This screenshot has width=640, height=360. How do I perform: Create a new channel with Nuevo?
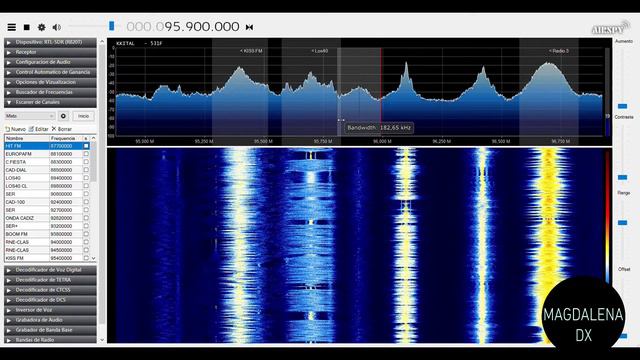pyautogui.click(x=16, y=129)
